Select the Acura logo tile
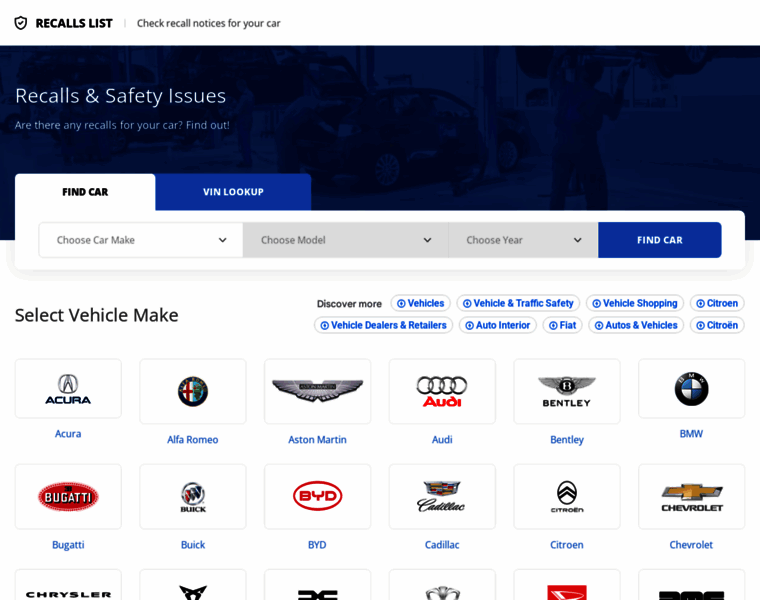Viewport: 760px width, 600px height. tap(68, 389)
